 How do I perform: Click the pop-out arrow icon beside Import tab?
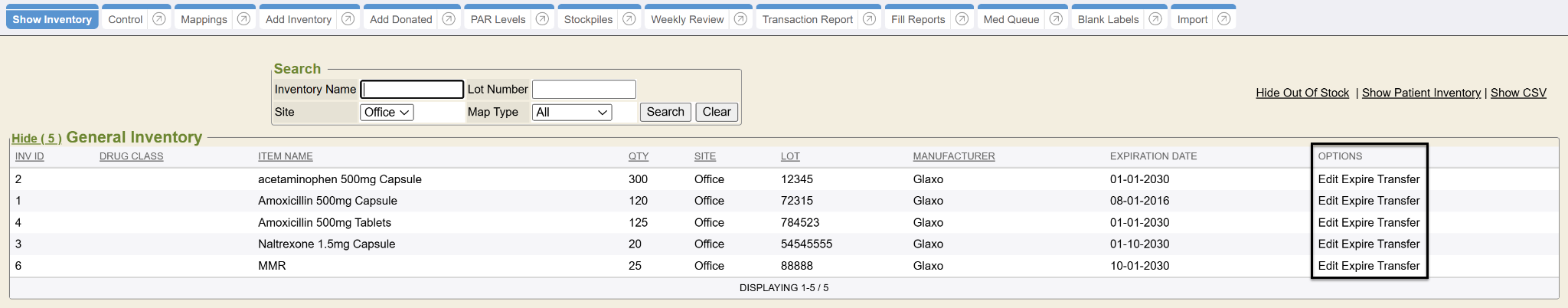(1223, 19)
